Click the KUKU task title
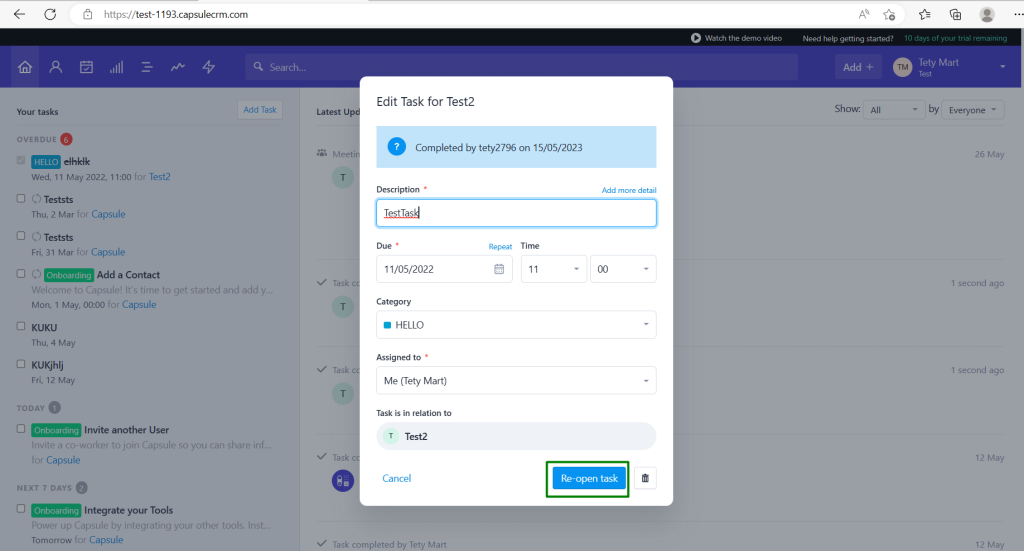The image size is (1024, 551). [44, 327]
